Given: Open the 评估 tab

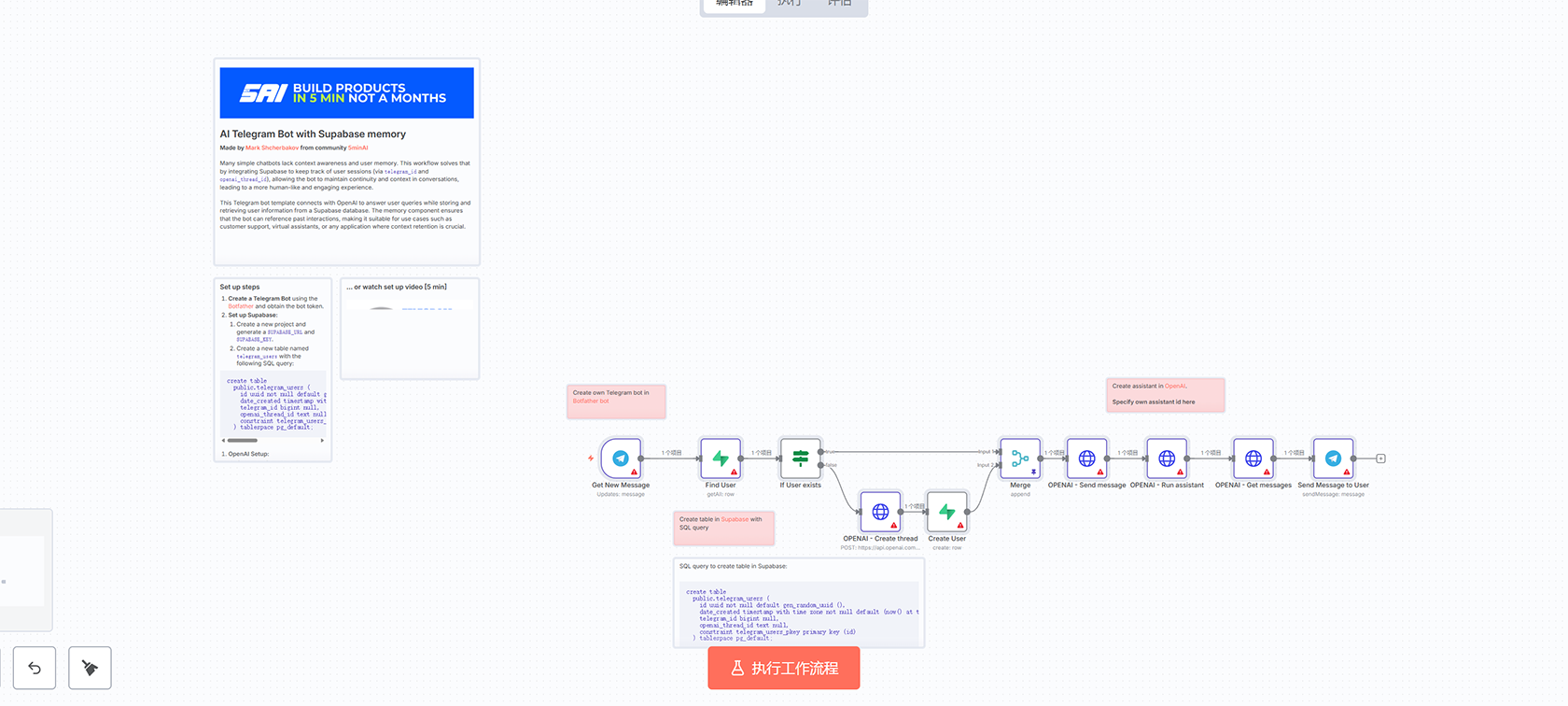Looking at the screenshot, I should 839,4.
